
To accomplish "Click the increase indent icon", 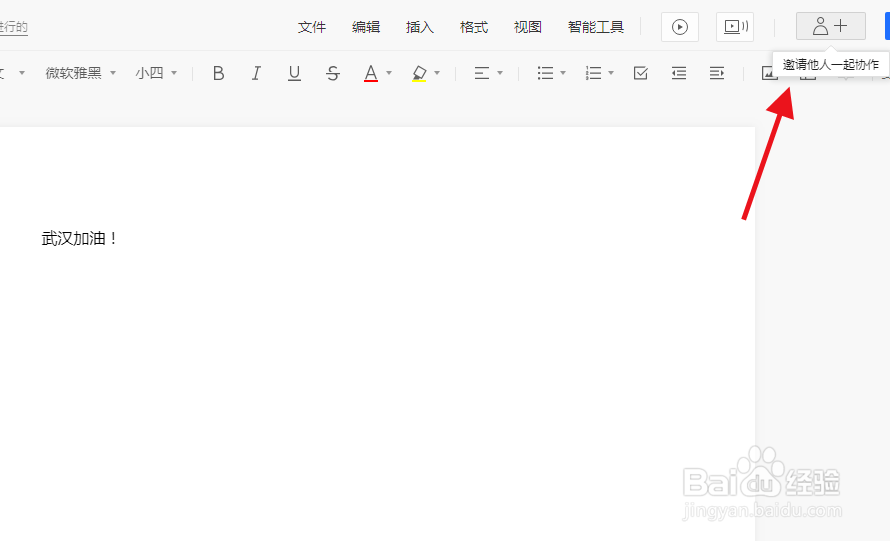I will coord(717,73).
